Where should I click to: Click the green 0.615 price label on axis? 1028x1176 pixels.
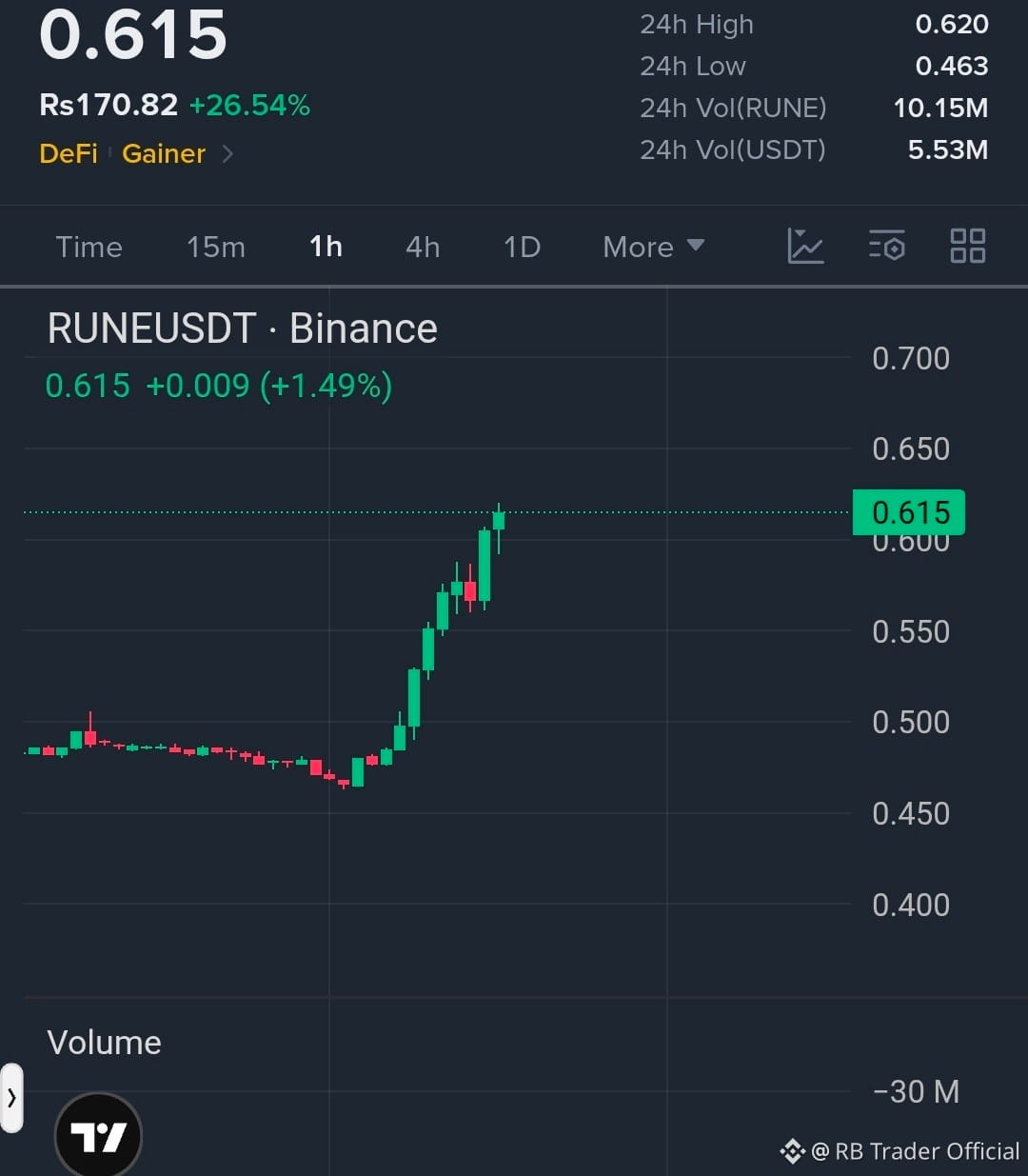tap(909, 512)
